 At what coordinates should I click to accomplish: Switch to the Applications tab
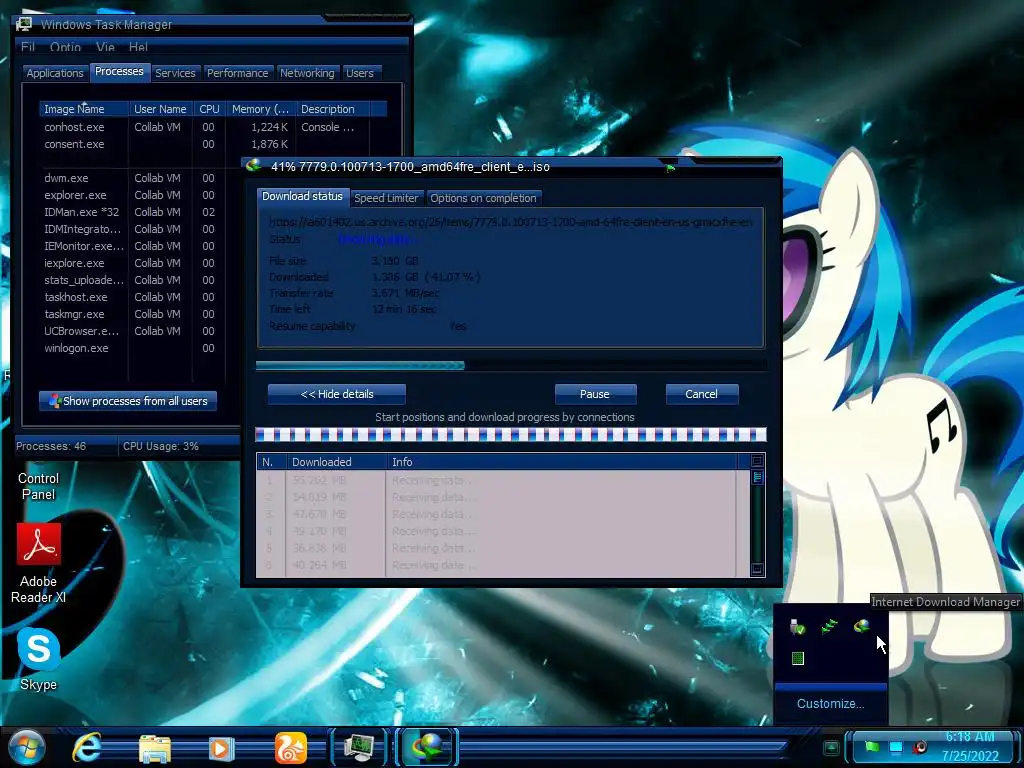point(55,73)
